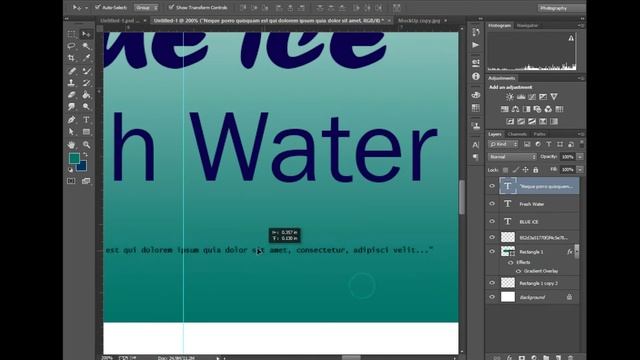Add a Levels adjustment
Screen dimensions: 640x360
click(x=521, y=97)
